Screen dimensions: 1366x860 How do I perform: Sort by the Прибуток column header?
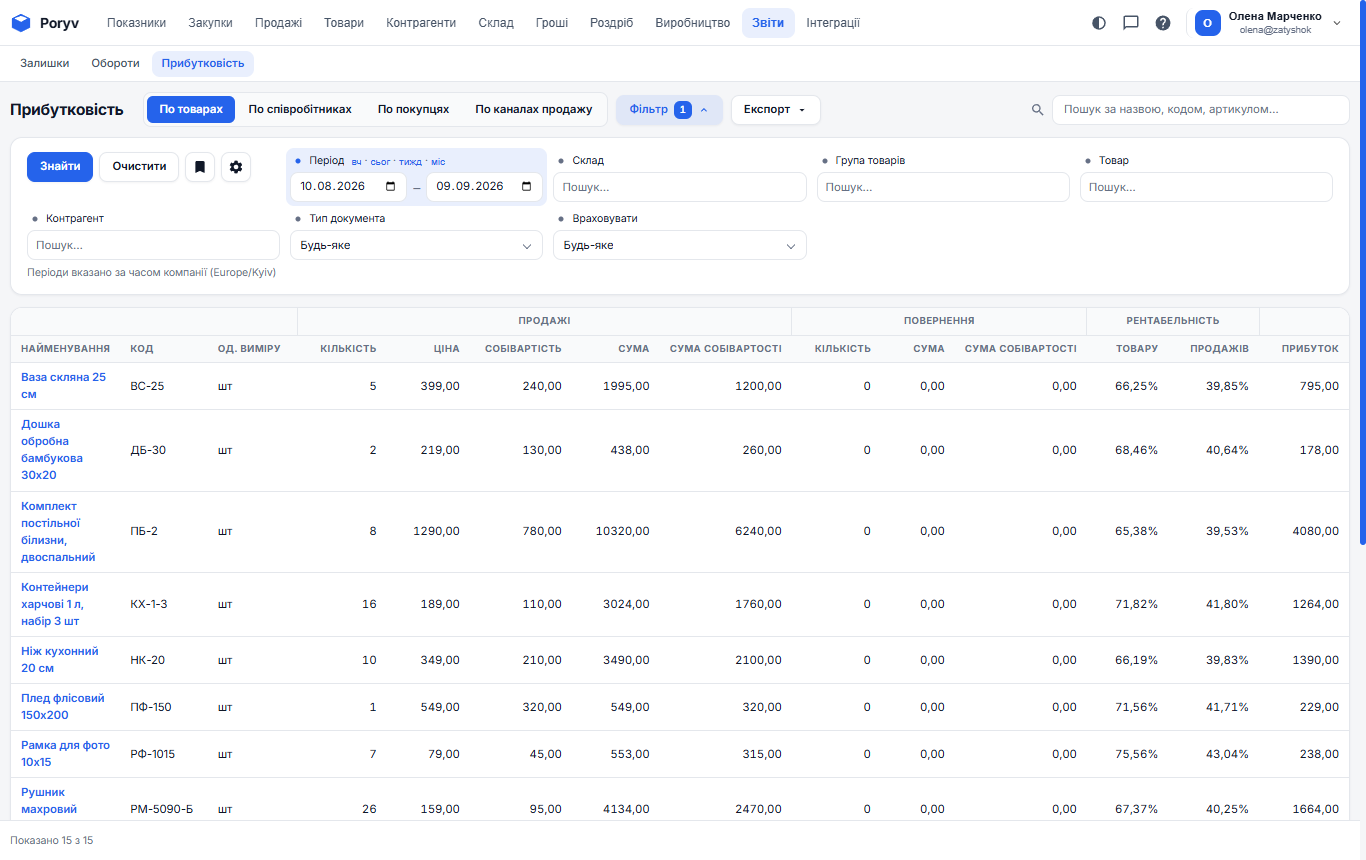click(x=1310, y=348)
